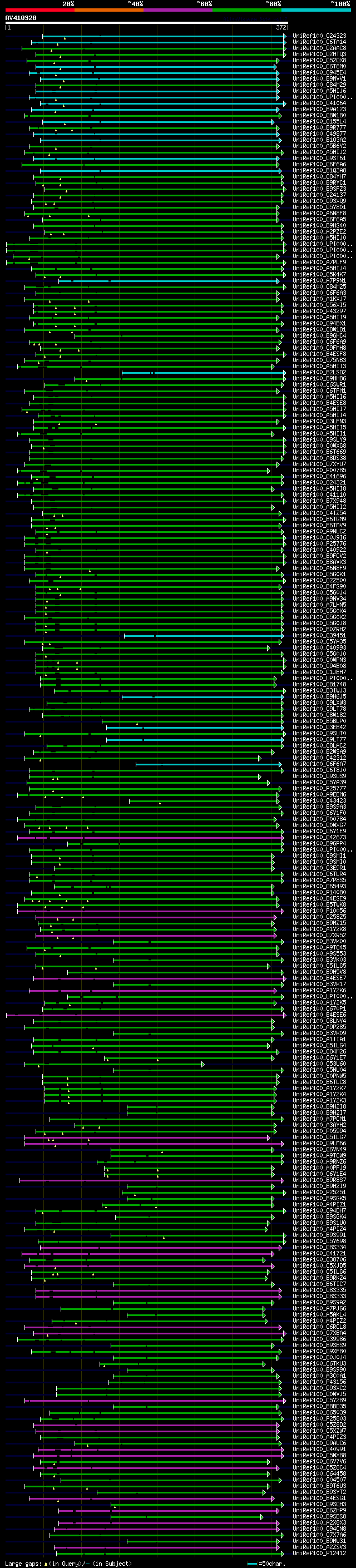Click the ~80% identity legend label

[x=273, y=4]
